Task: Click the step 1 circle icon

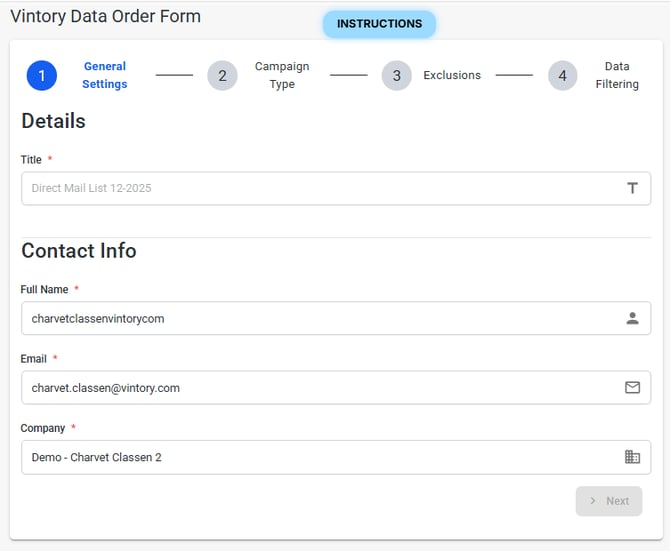Action: (x=41, y=75)
